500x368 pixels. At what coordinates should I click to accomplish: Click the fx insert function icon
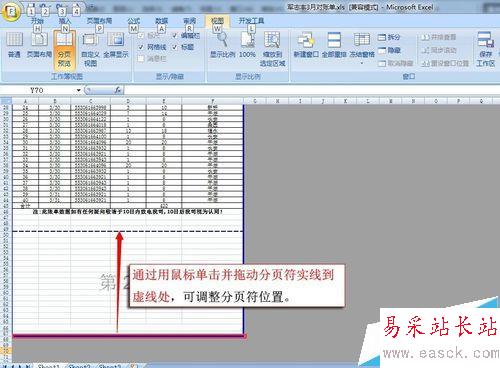point(118,90)
